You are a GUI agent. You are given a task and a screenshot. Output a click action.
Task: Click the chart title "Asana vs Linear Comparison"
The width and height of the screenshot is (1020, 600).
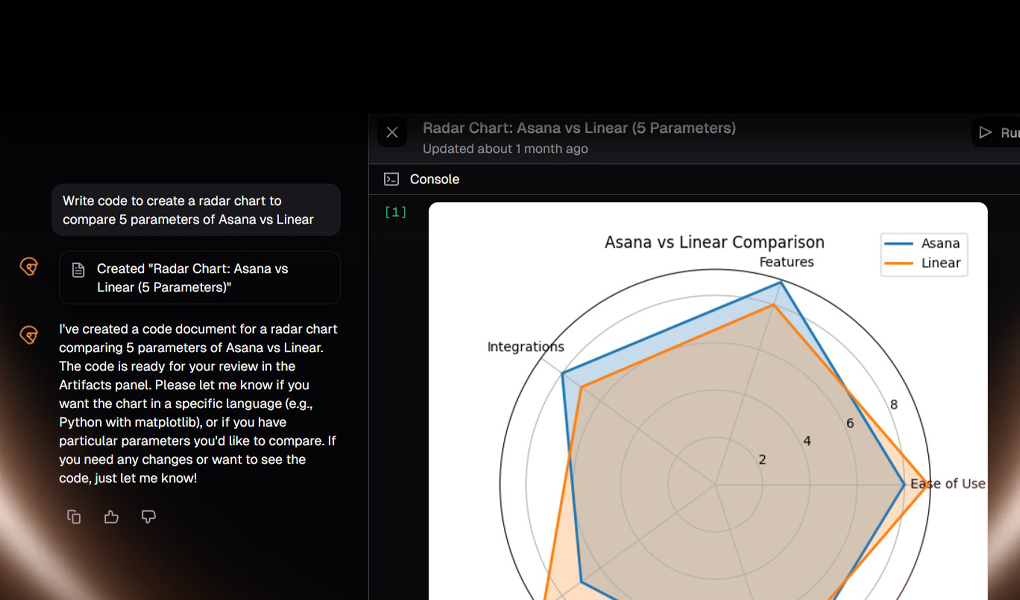tap(714, 242)
